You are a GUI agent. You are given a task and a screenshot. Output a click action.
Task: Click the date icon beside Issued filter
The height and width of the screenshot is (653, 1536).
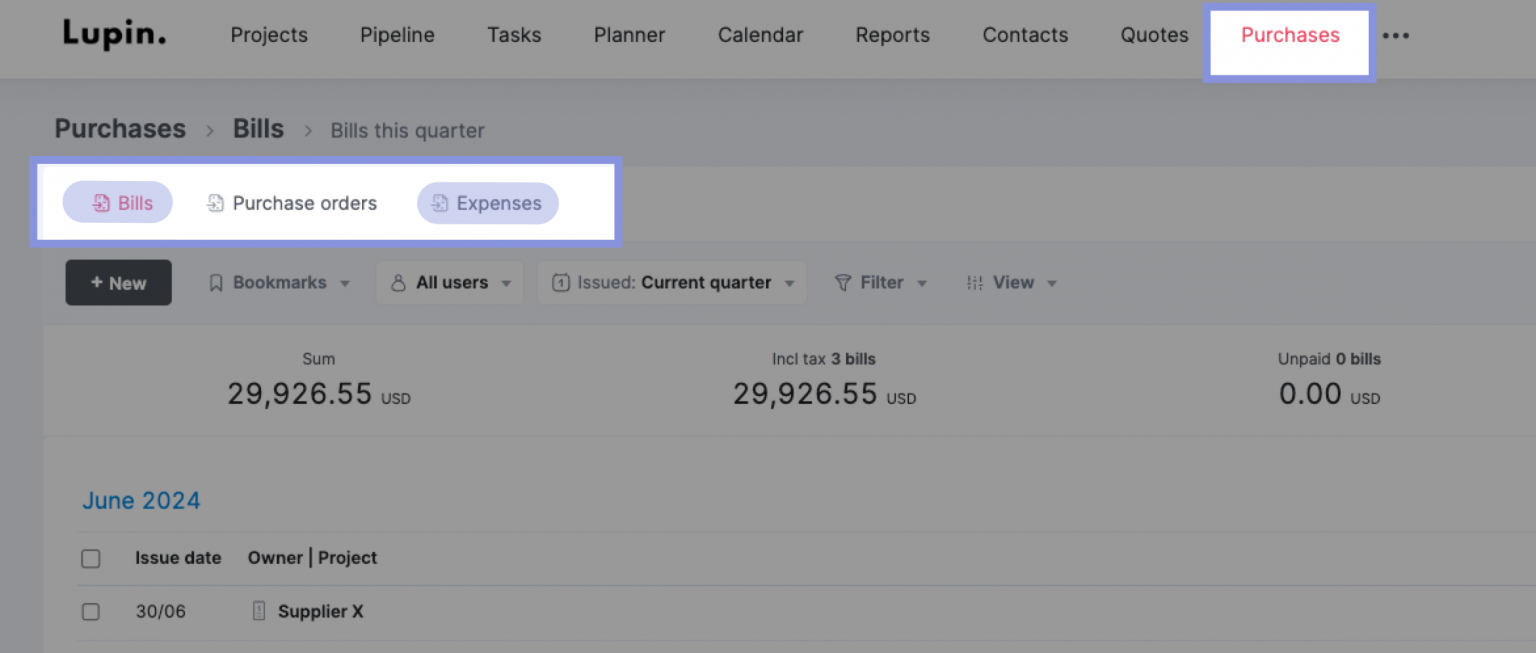coord(561,282)
